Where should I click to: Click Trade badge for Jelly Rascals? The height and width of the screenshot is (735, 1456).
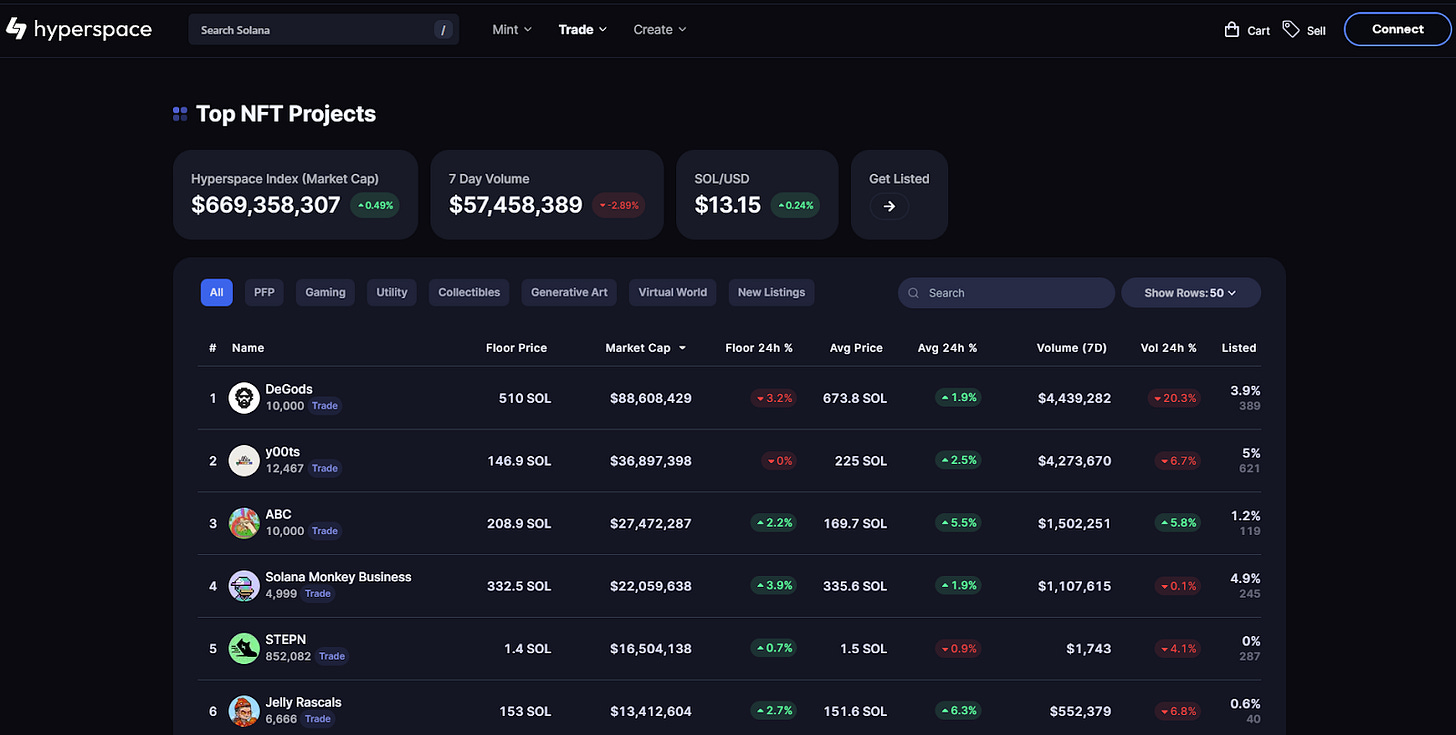pyautogui.click(x=318, y=719)
